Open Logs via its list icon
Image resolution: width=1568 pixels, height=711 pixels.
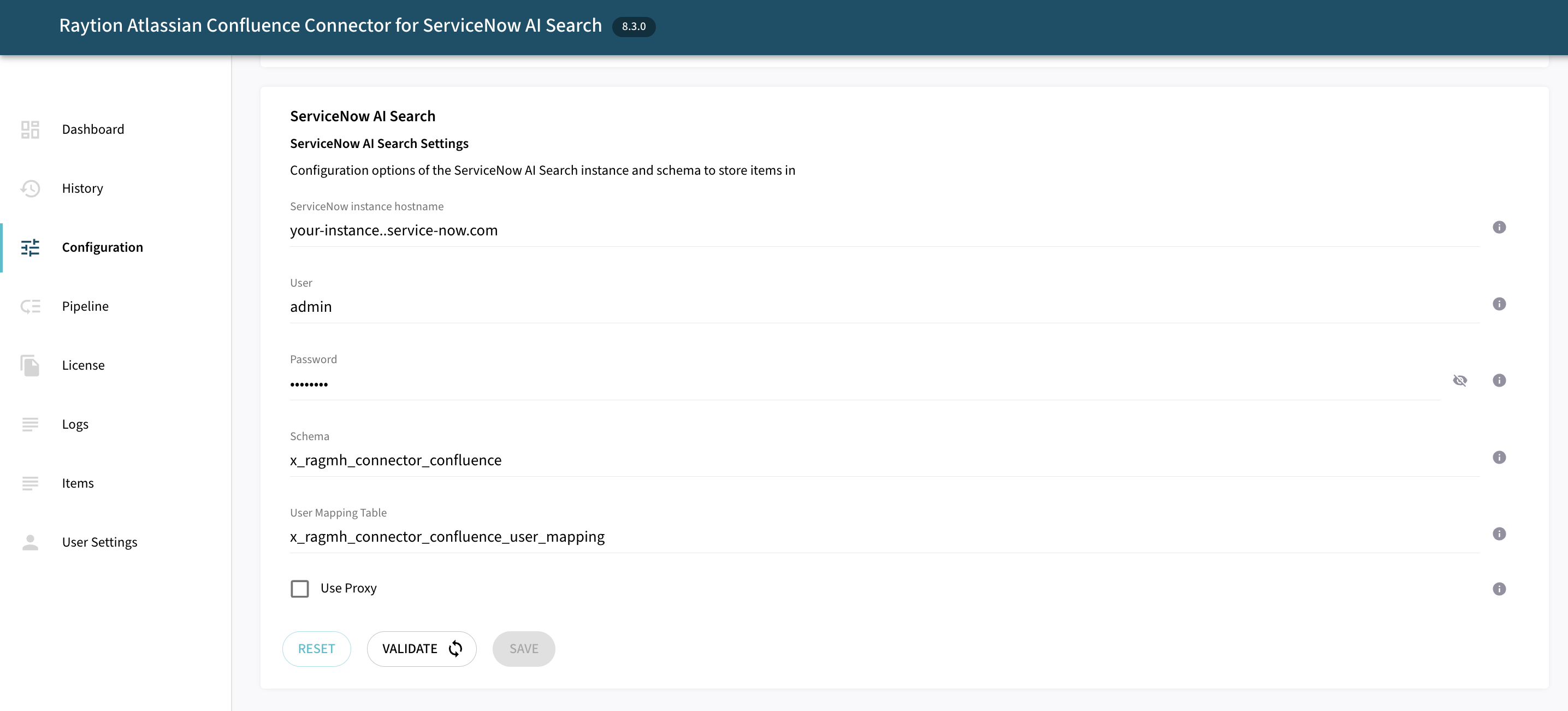(29, 424)
